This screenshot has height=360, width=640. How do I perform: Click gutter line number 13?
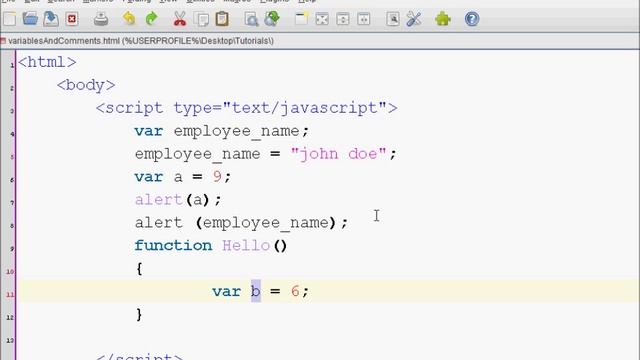coord(10,340)
